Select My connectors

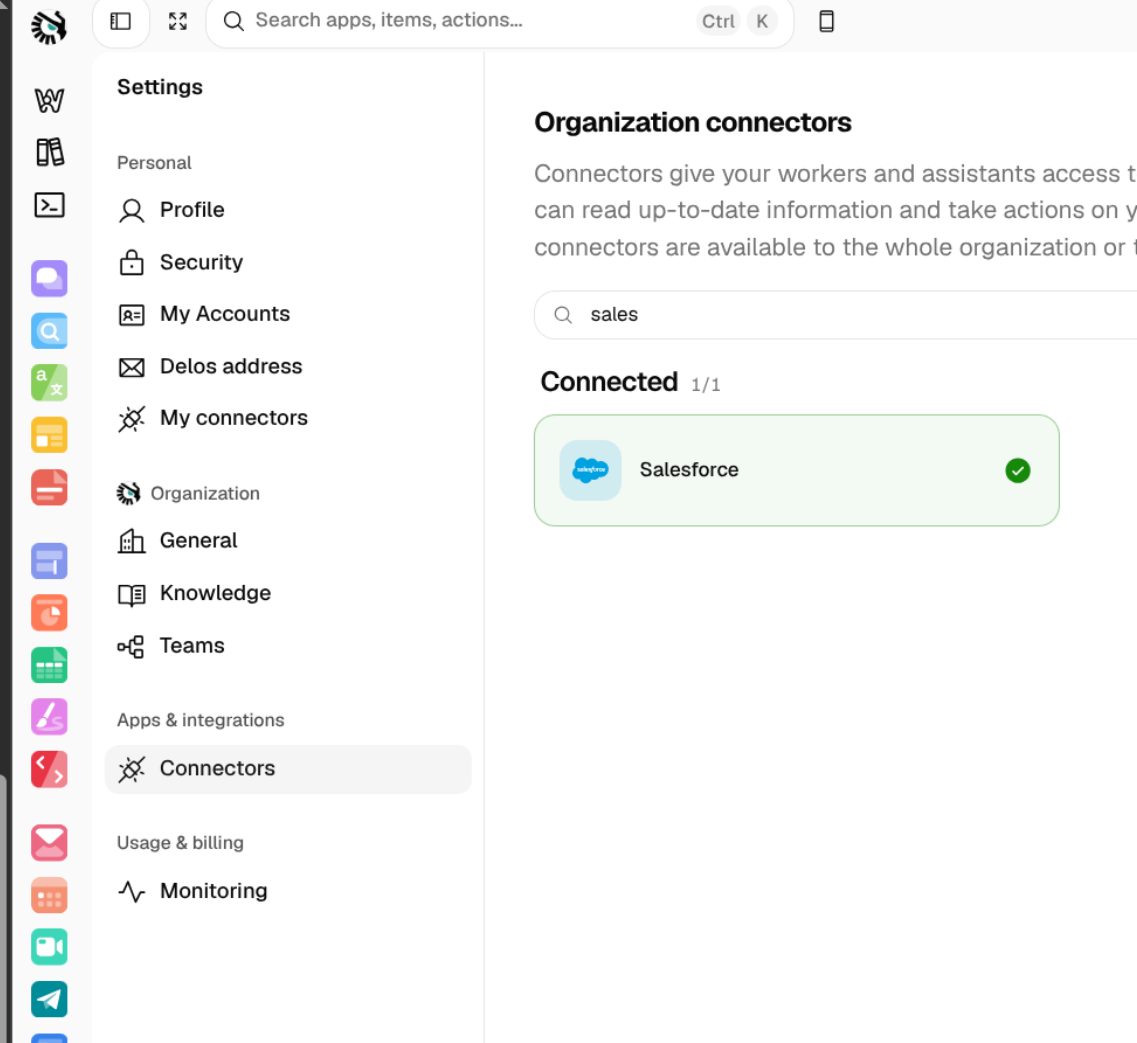tap(288, 419)
